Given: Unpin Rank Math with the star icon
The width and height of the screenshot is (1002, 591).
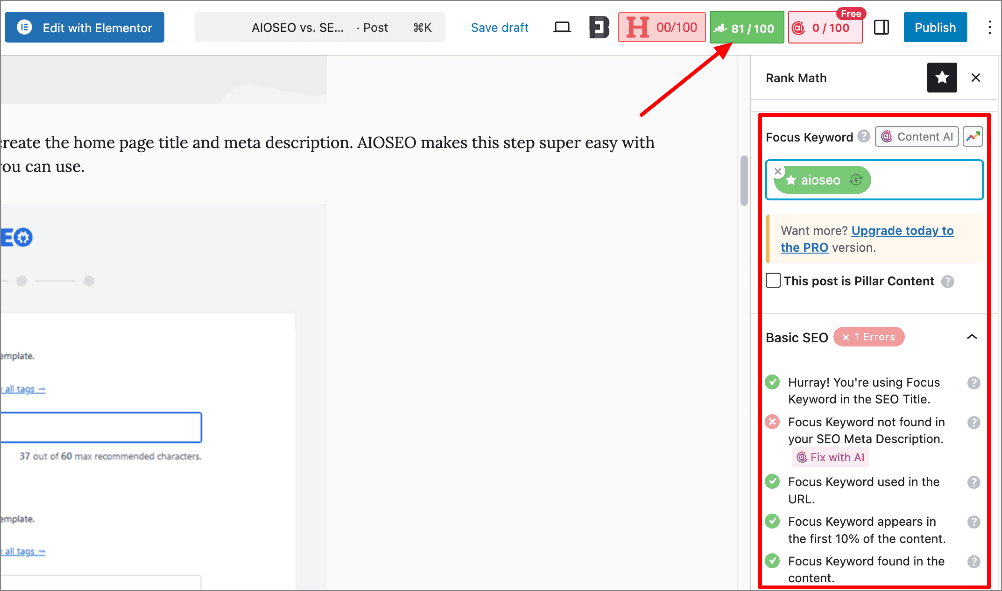Looking at the screenshot, I should point(942,78).
